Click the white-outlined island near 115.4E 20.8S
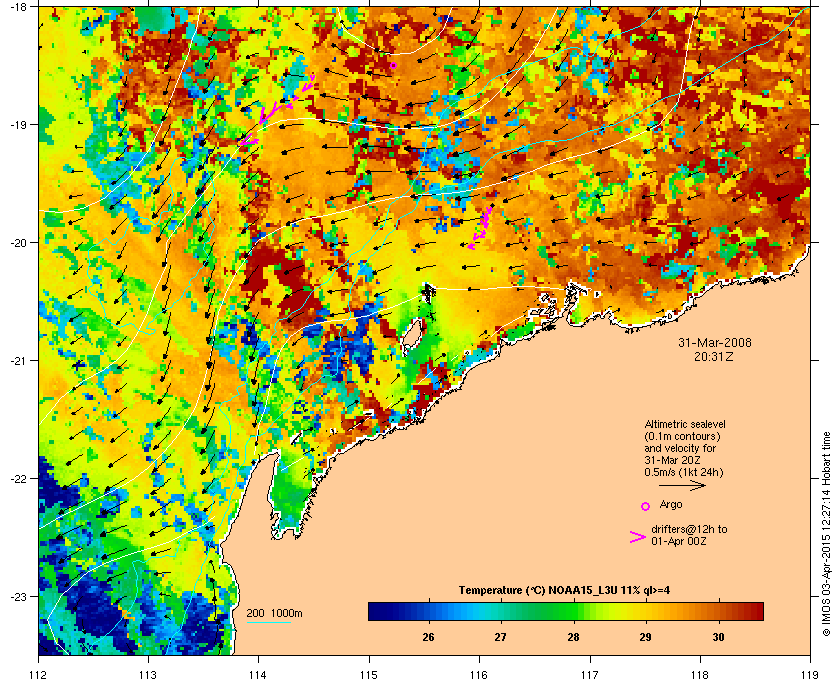840x680 pixels. [411, 335]
